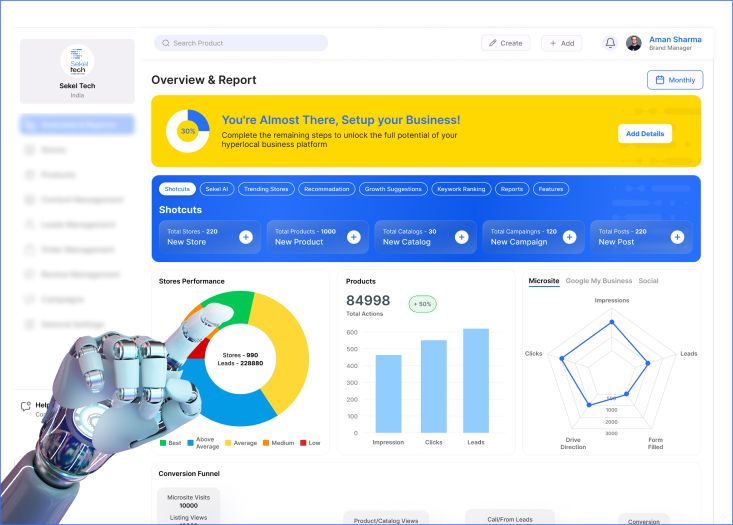Click the plus icon on New Campaign
733x525 pixels.
(569, 237)
